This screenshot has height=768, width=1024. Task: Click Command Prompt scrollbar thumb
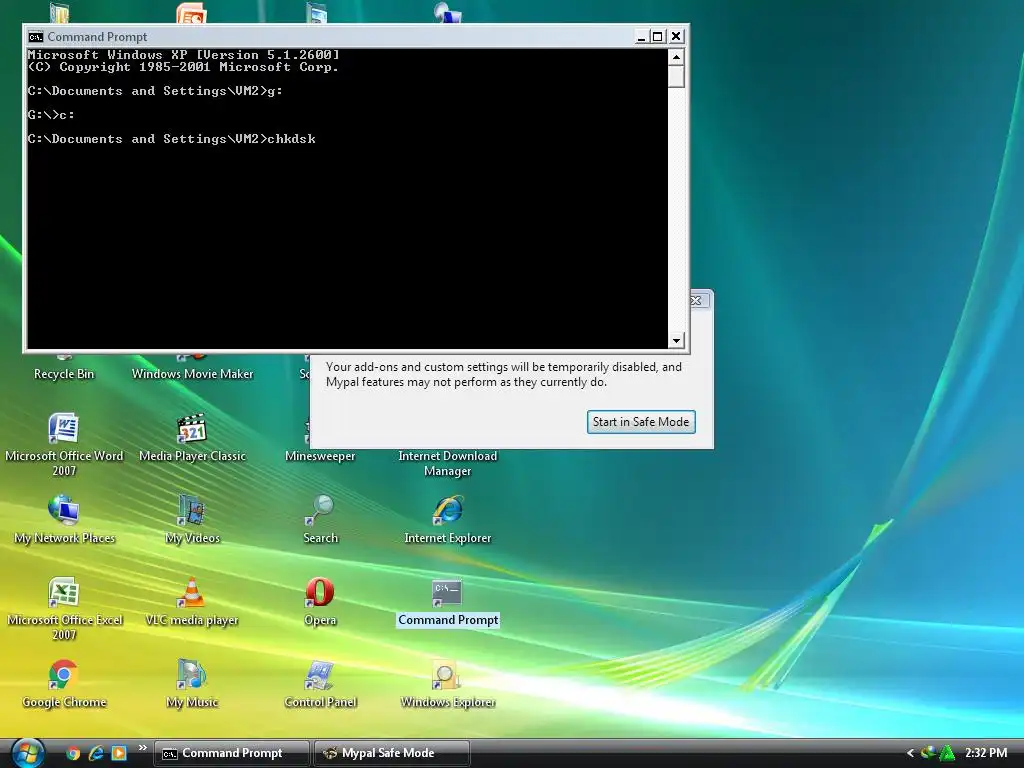pos(677,76)
